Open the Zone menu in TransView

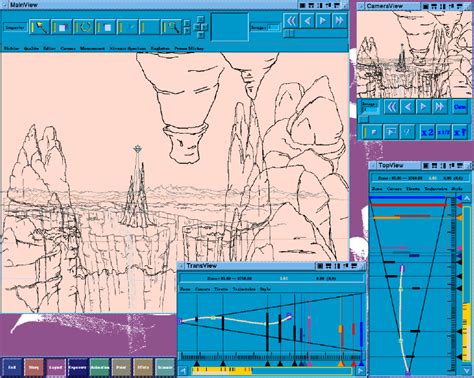(185, 289)
